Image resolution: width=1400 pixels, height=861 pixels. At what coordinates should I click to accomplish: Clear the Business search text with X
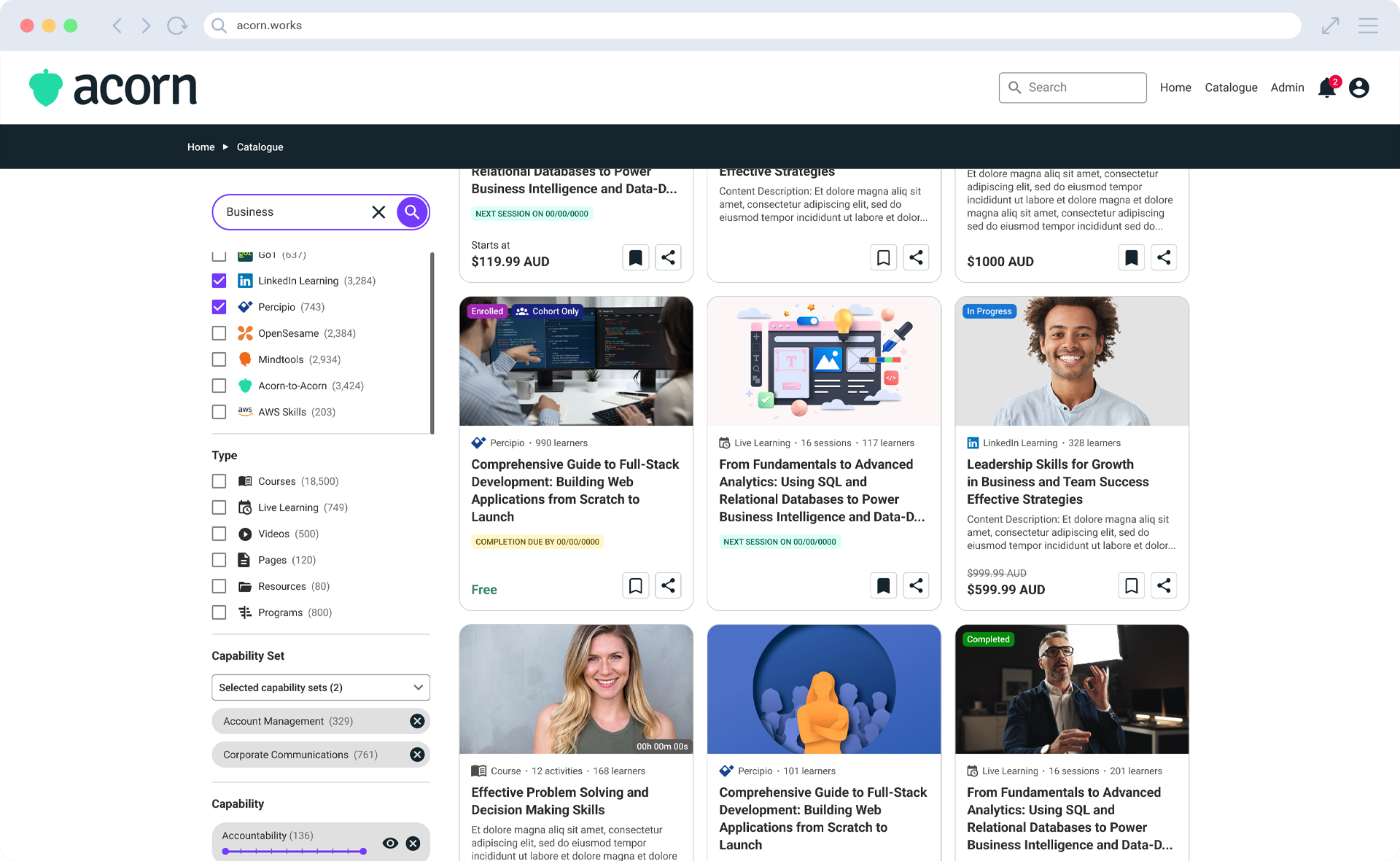378,212
